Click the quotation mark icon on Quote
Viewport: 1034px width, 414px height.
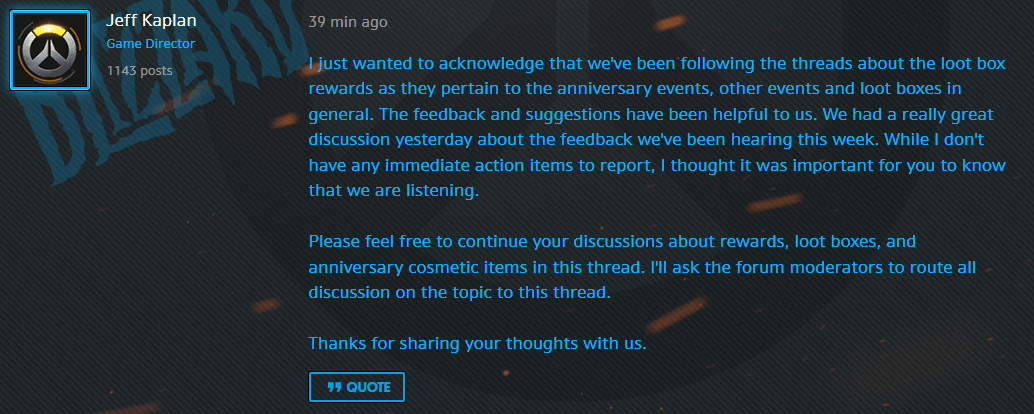(334, 387)
